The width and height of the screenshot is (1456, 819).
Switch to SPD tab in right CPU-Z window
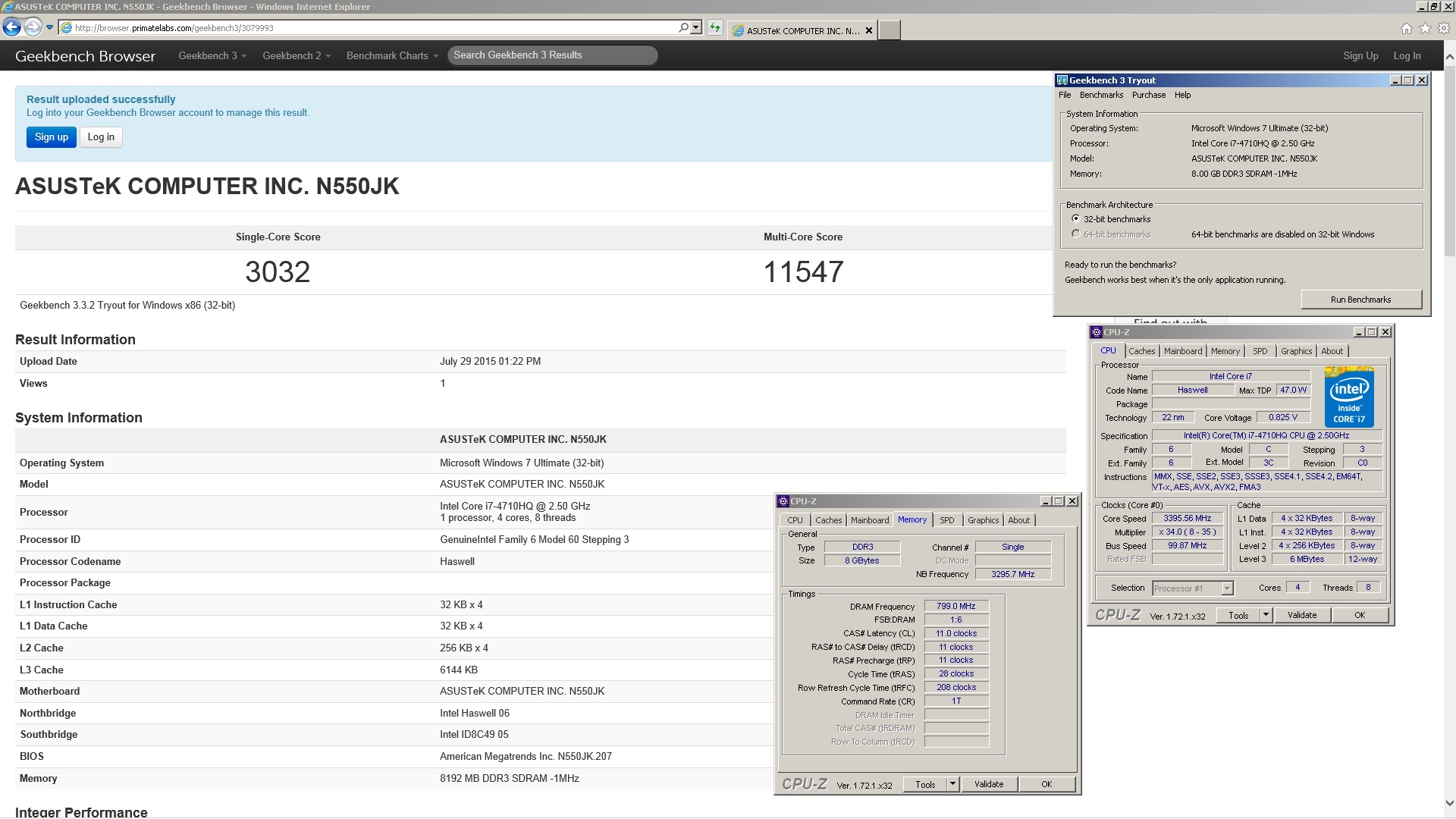pyautogui.click(x=1260, y=351)
